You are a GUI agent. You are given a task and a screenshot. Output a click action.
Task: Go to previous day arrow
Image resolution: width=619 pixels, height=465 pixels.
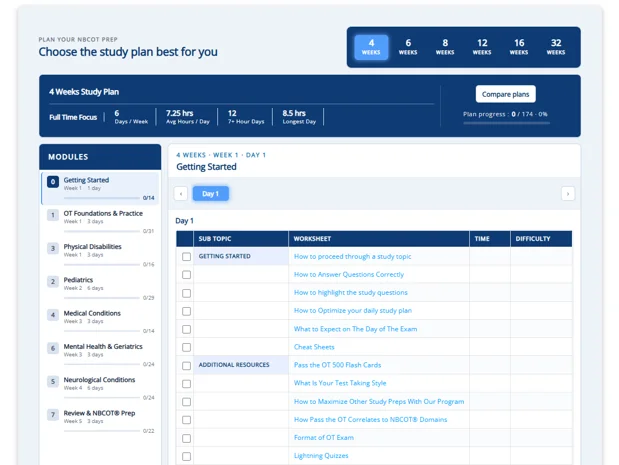[x=181, y=194]
